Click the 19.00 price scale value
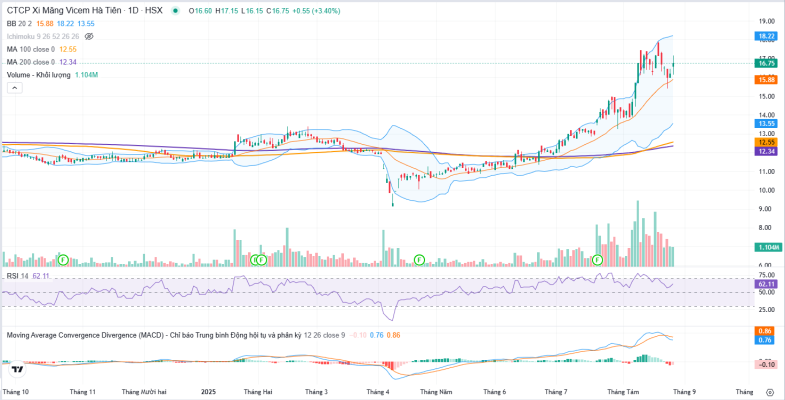The height and width of the screenshot is (400, 785). (766, 22)
